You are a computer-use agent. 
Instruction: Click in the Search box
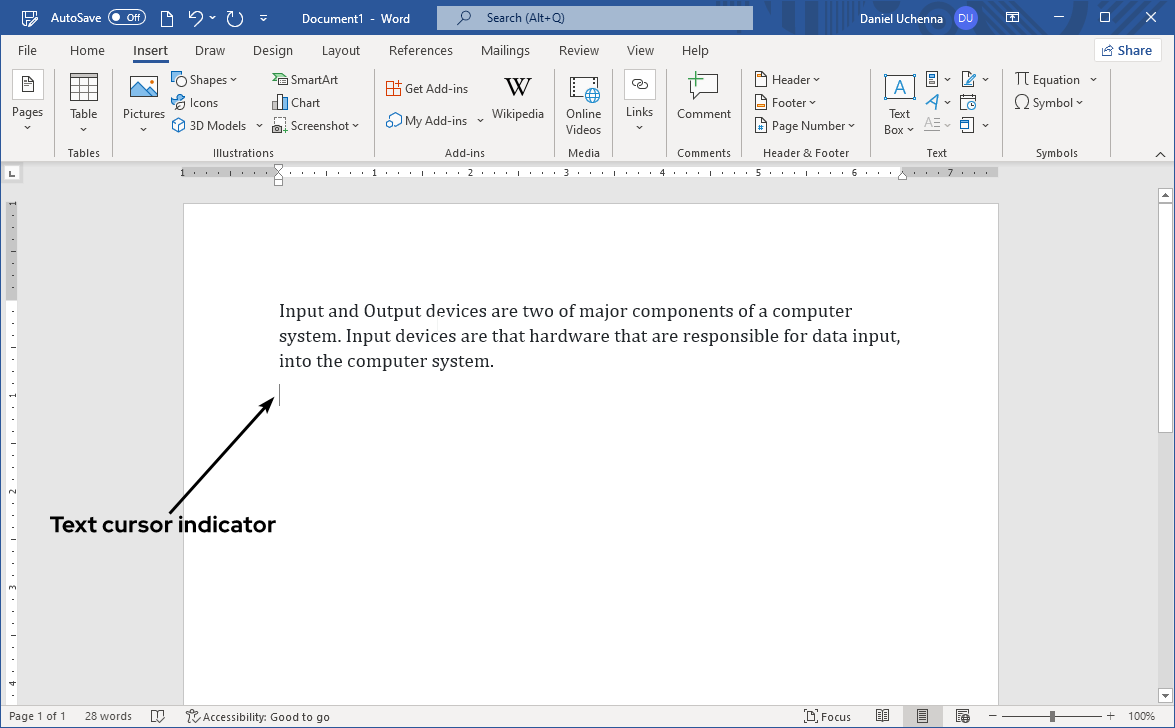click(594, 18)
